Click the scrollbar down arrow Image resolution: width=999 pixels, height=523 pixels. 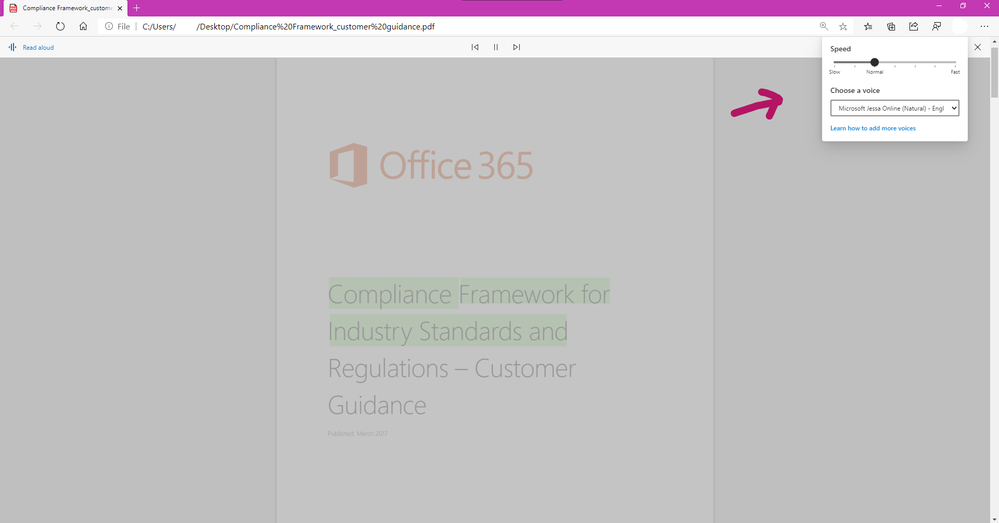995,519
